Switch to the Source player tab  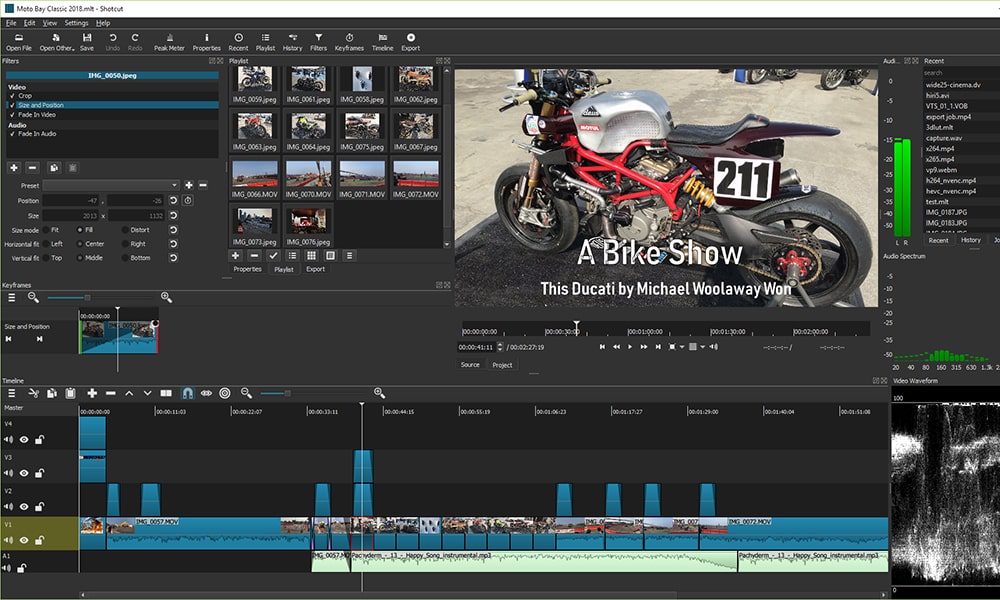coord(470,365)
